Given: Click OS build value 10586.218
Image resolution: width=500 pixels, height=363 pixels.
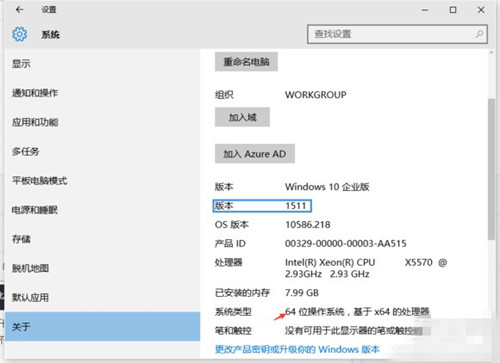Looking at the screenshot, I should tap(308, 225).
